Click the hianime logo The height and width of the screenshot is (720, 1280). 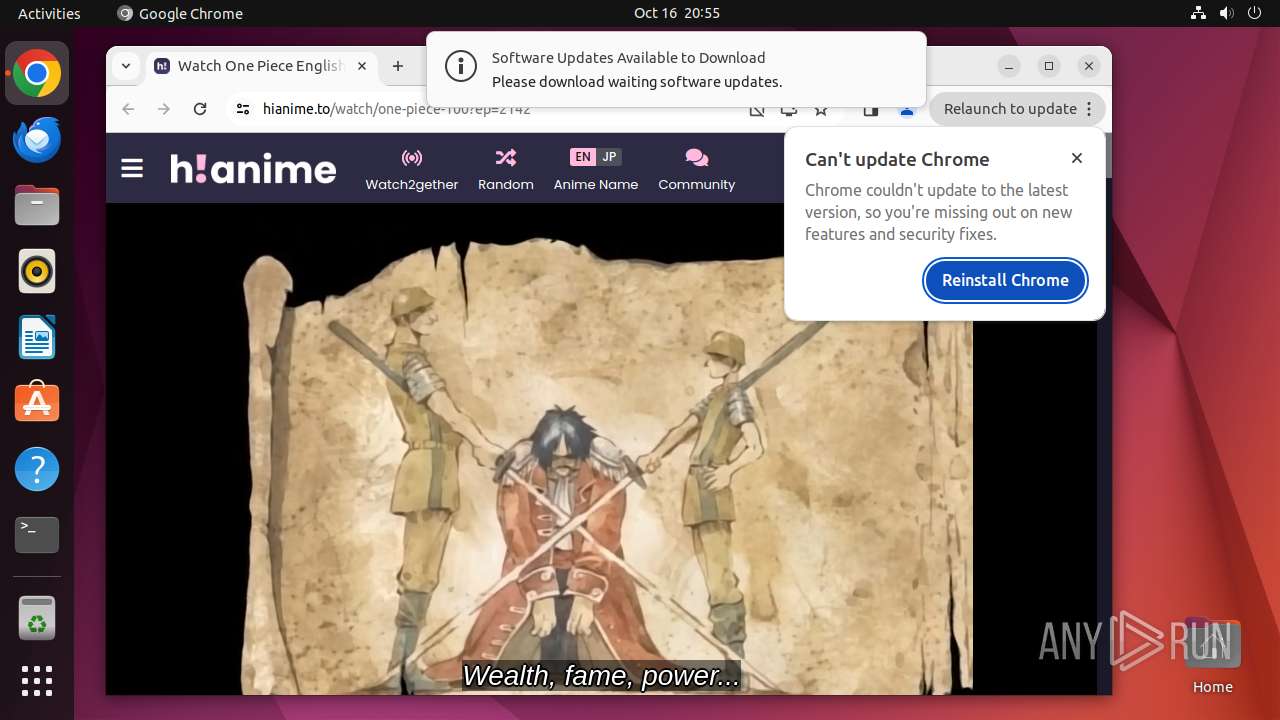point(253,168)
